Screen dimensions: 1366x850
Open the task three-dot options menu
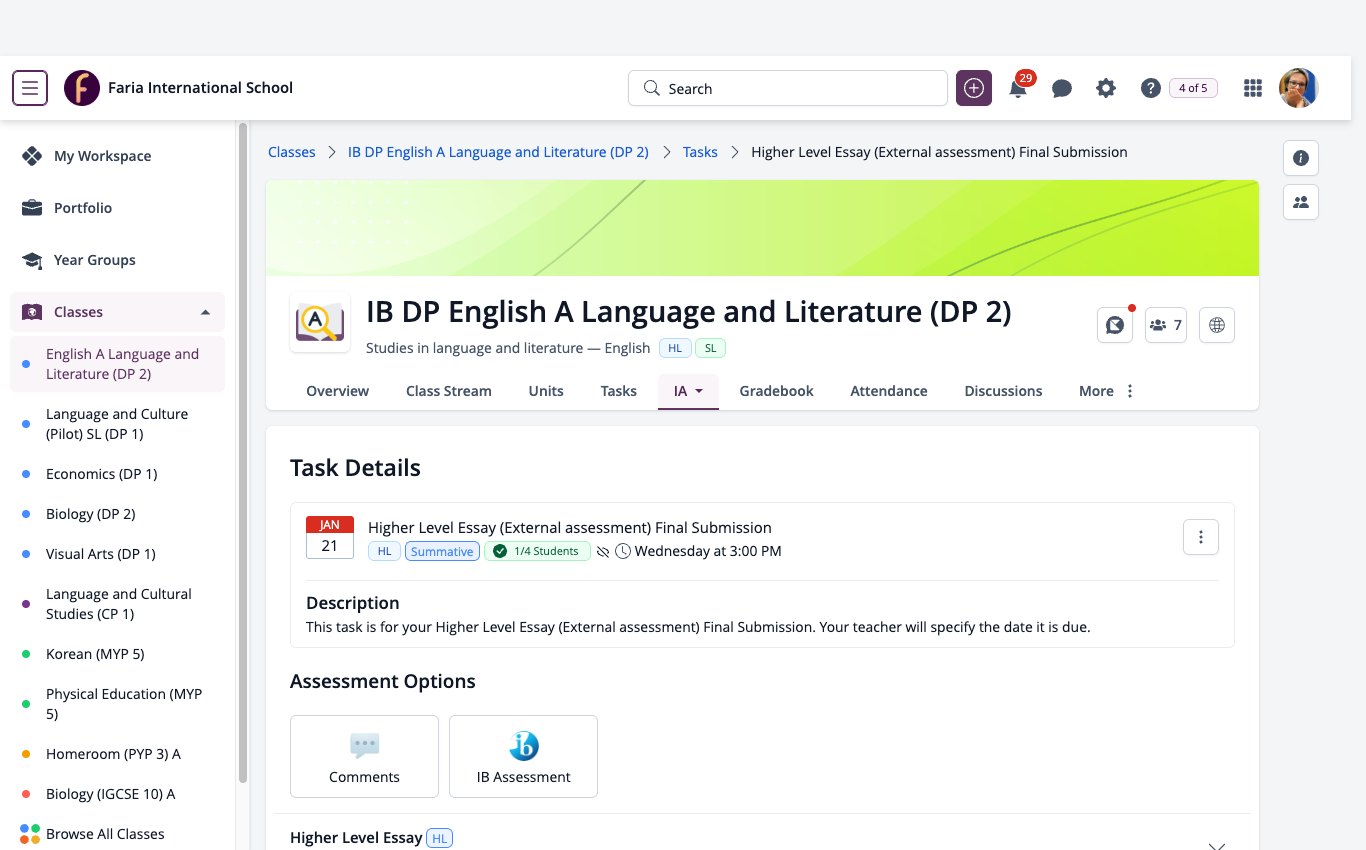[1201, 537]
